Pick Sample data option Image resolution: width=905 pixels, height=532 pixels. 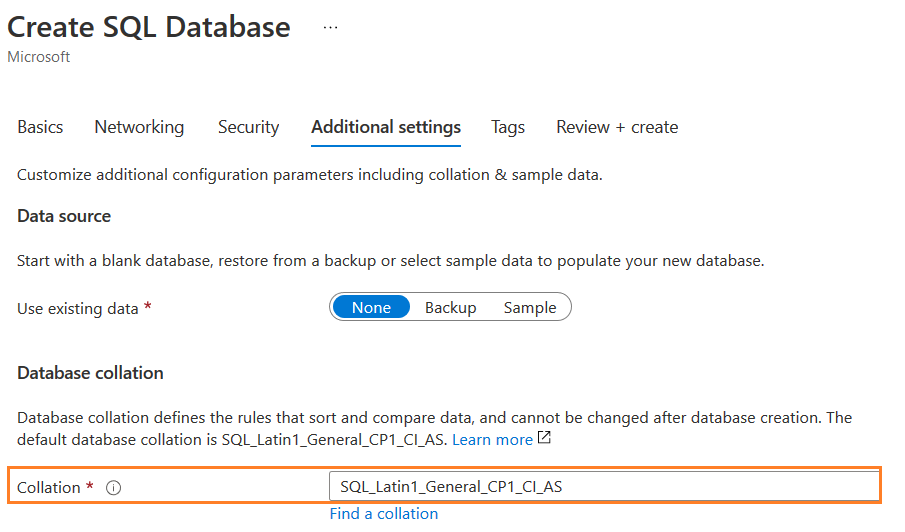click(530, 307)
